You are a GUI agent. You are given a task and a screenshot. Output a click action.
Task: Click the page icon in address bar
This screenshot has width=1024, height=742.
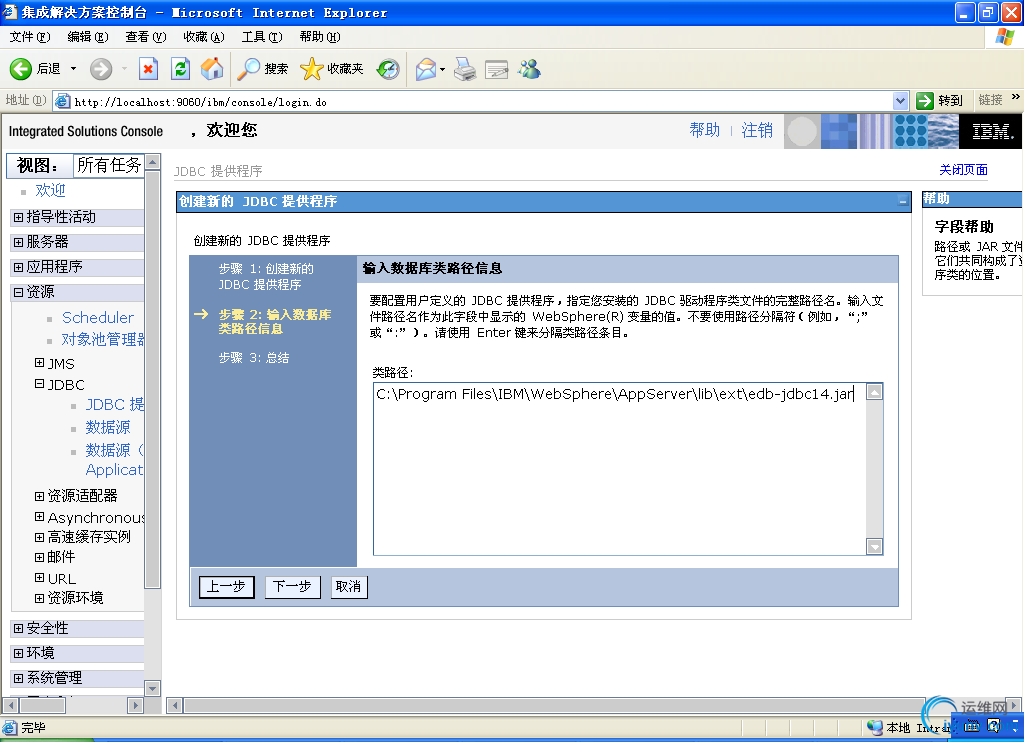coord(62,101)
